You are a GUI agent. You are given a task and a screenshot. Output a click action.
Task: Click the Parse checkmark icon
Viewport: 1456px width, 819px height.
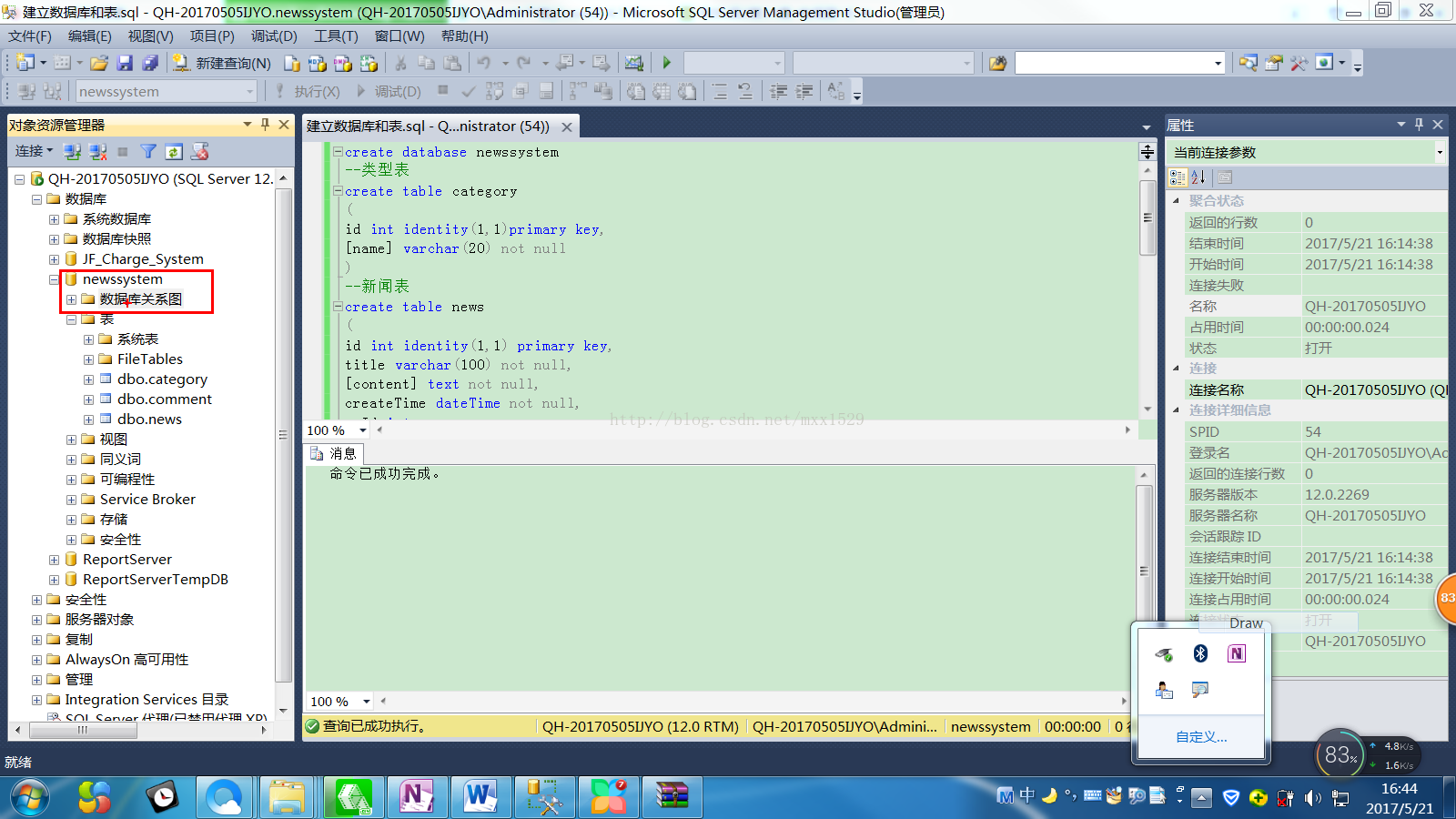pyautogui.click(x=469, y=91)
